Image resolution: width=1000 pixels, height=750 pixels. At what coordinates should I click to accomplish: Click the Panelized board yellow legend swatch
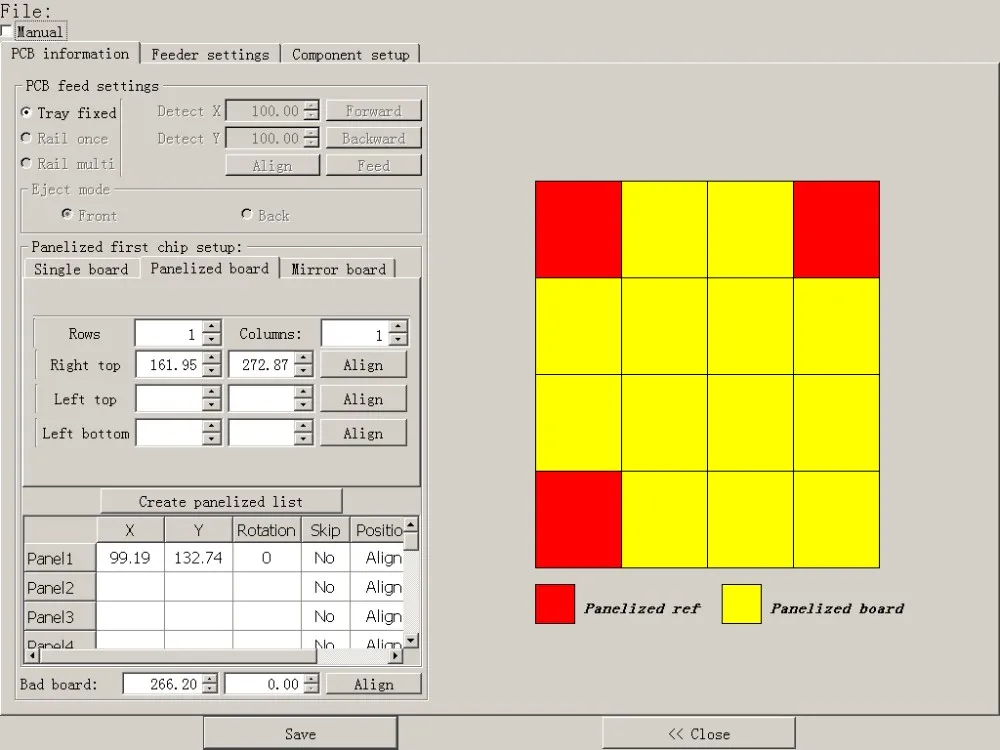pos(742,603)
